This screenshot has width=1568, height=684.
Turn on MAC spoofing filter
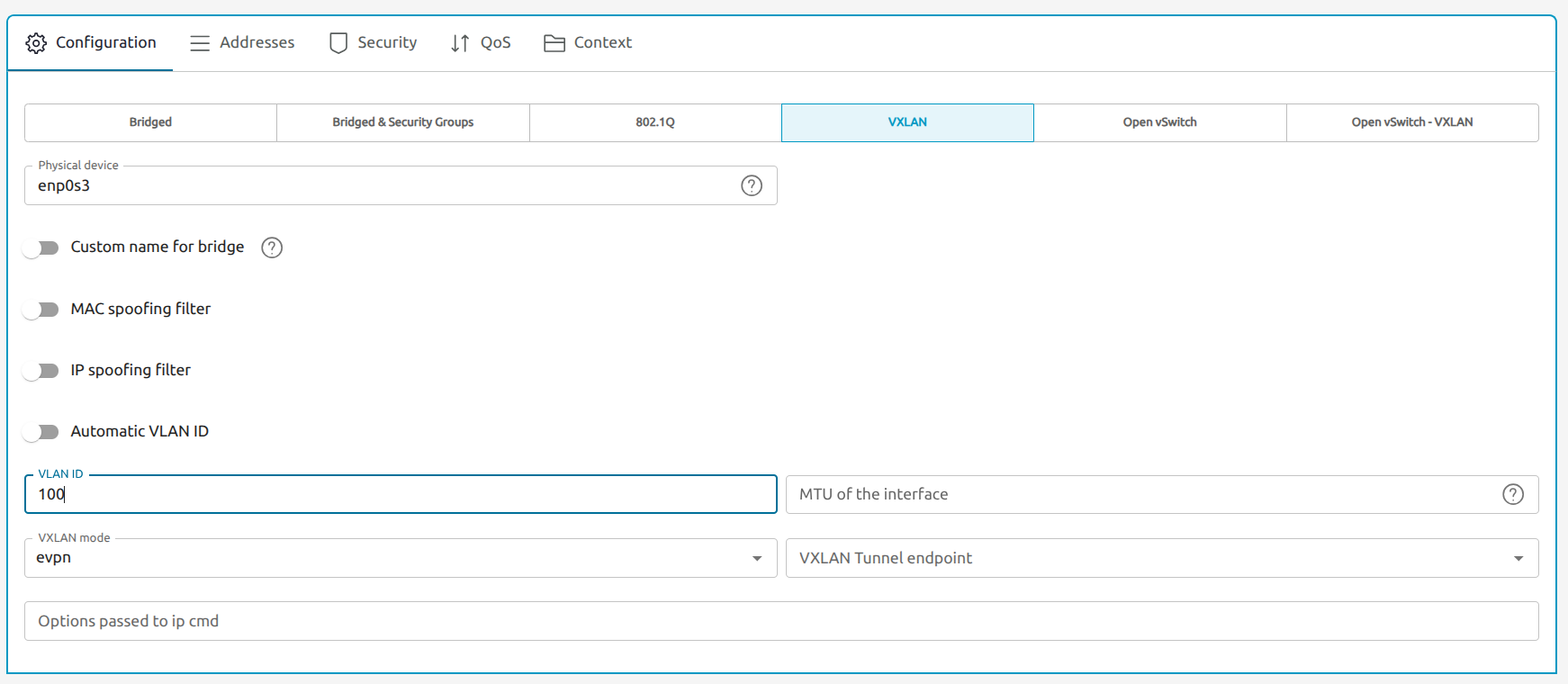click(41, 310)
